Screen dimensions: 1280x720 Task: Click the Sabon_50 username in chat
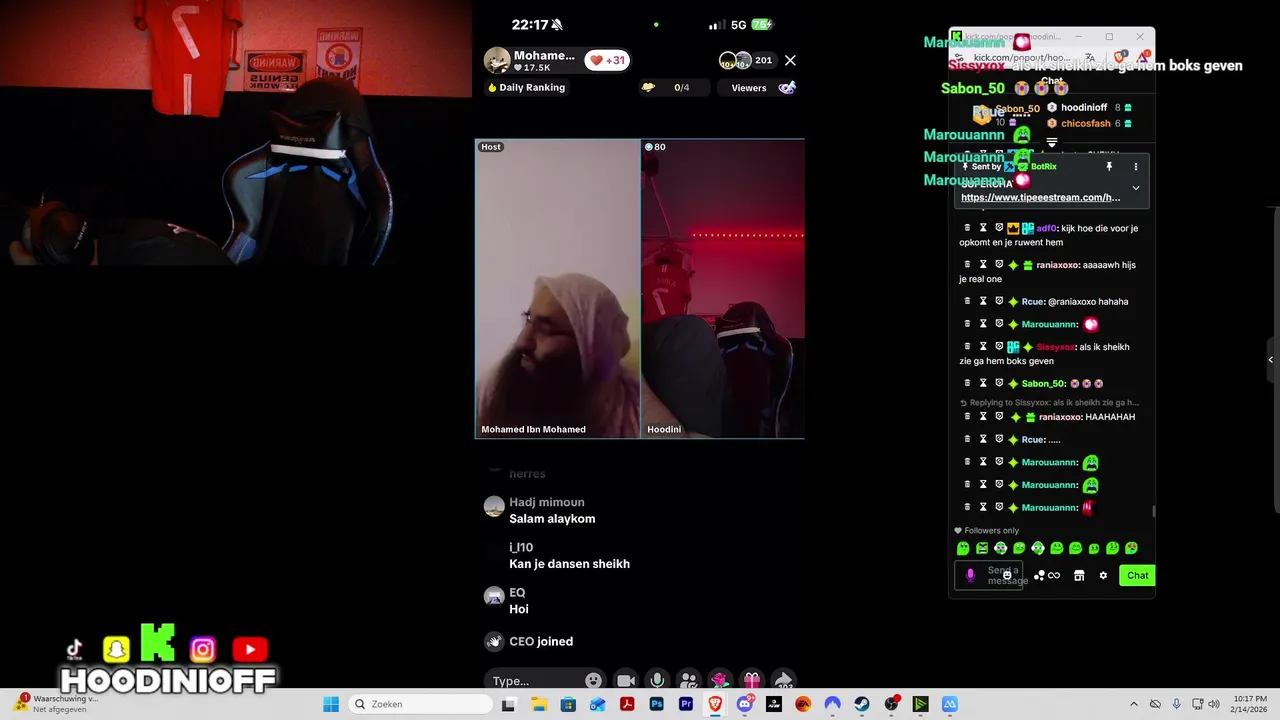[x=1043, y=384]
